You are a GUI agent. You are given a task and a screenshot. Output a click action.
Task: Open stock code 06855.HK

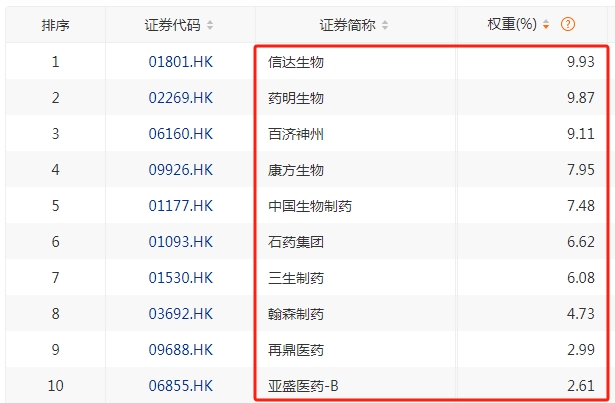(x=180, y=386)
